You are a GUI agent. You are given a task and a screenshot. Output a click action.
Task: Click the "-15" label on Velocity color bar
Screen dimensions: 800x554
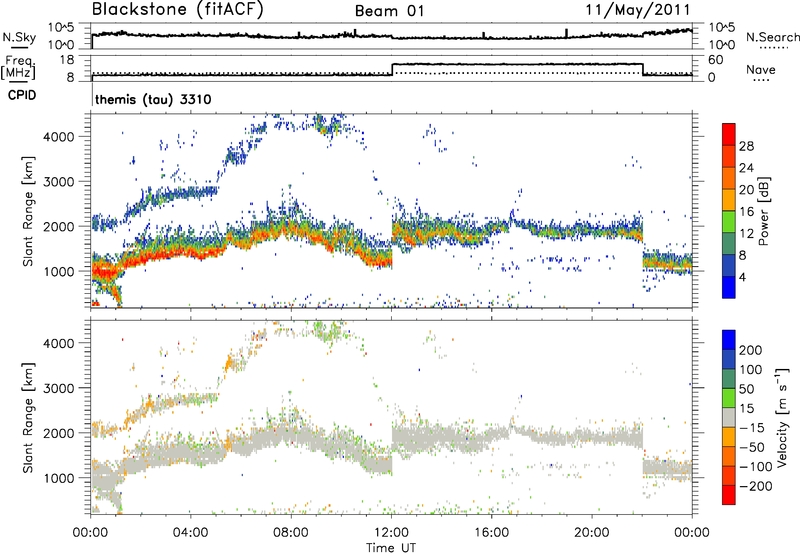(x=752, y=427)
